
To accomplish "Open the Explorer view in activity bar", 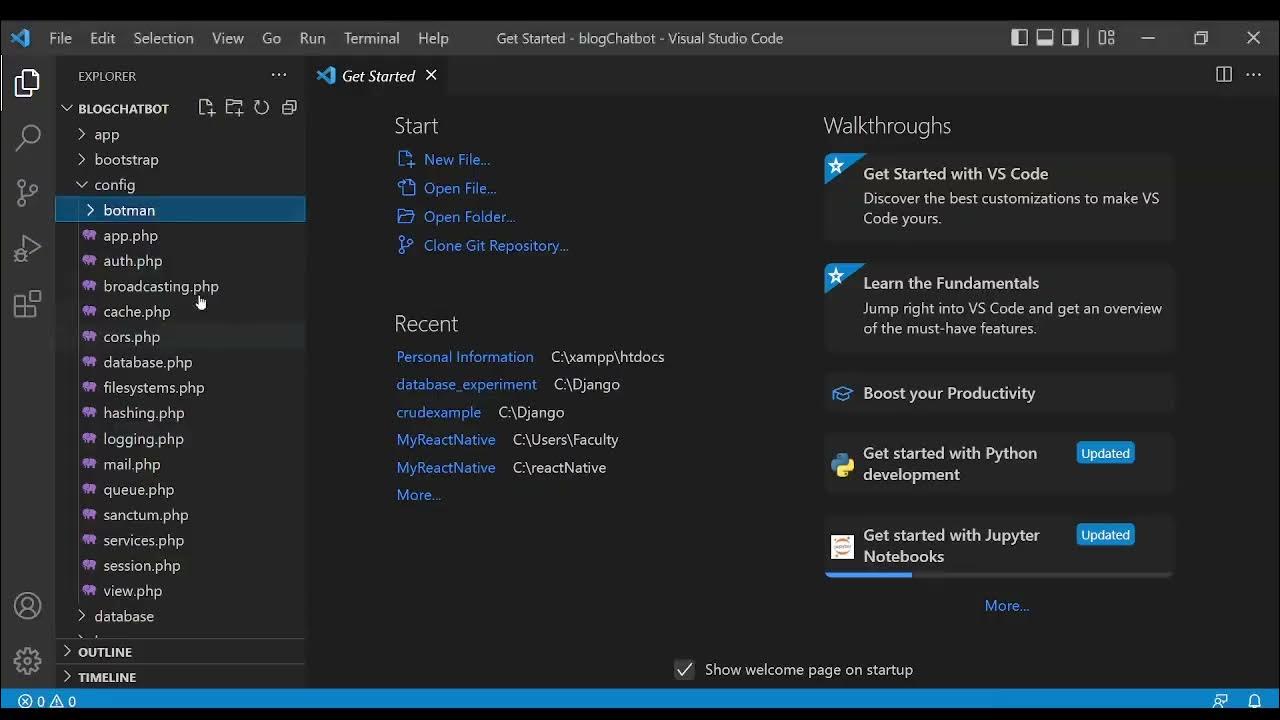I will [27, 83].
